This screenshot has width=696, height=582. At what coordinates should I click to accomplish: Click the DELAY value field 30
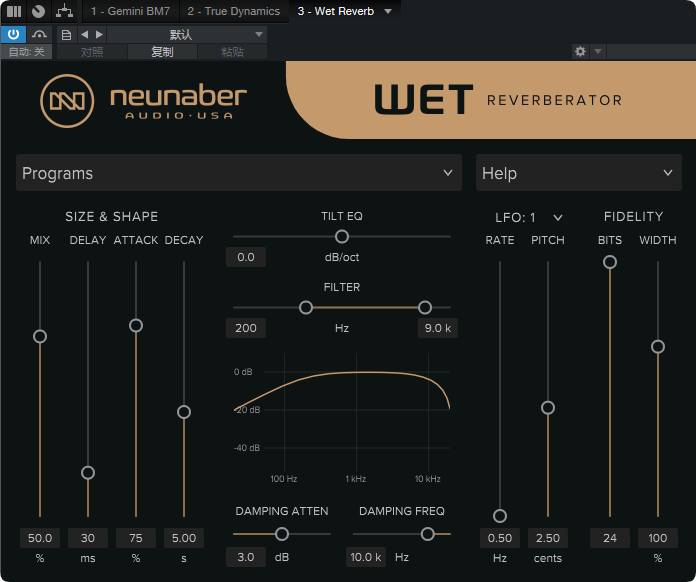pos(88,538)
